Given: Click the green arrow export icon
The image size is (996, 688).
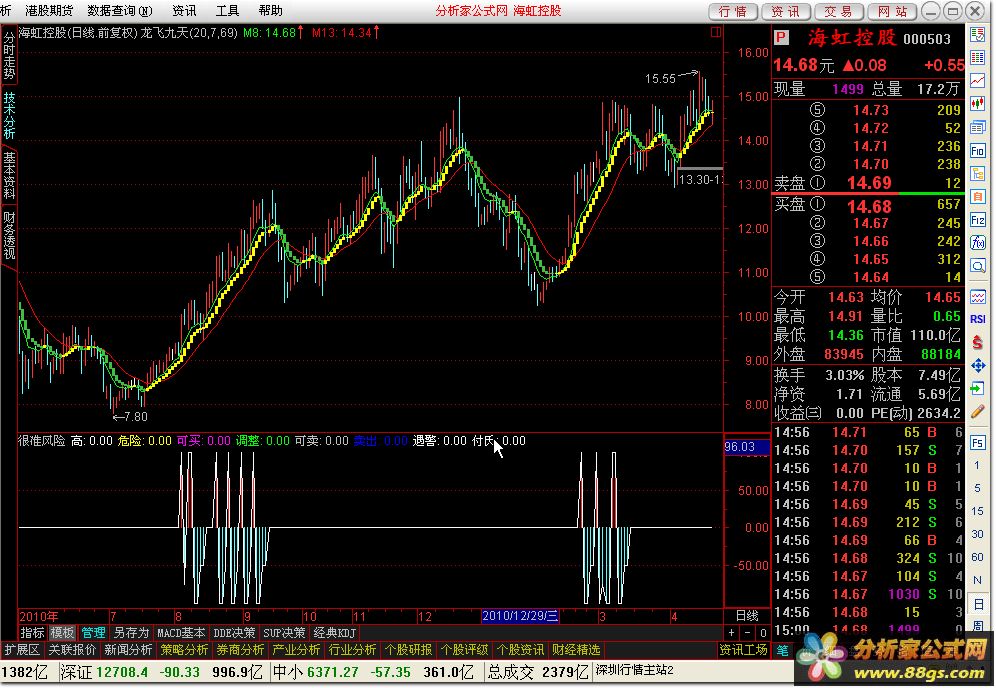Looking at the screenshot, I should pos(978,388).
